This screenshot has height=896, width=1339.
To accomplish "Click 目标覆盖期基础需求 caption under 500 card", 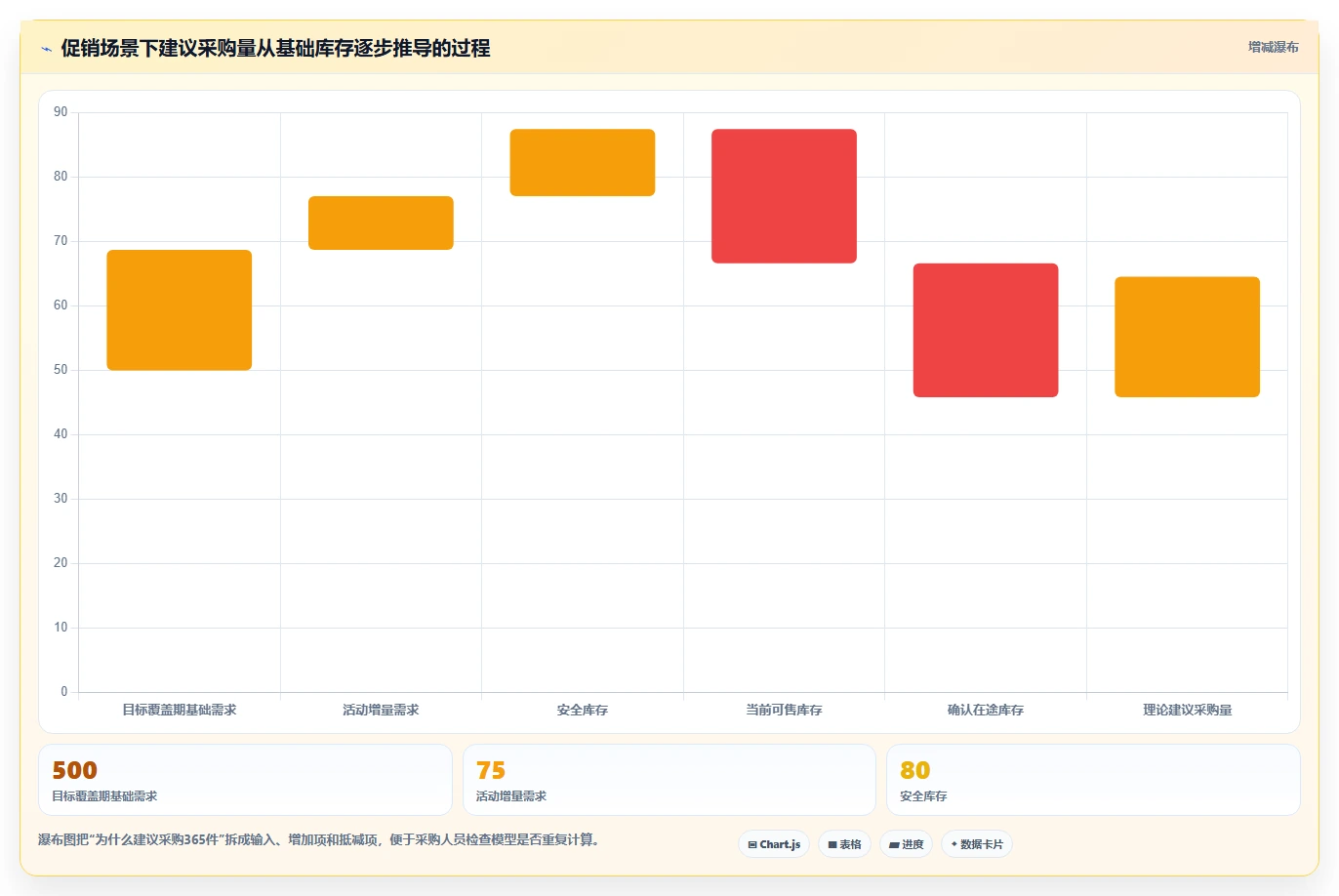I will [x=104, y=796].
